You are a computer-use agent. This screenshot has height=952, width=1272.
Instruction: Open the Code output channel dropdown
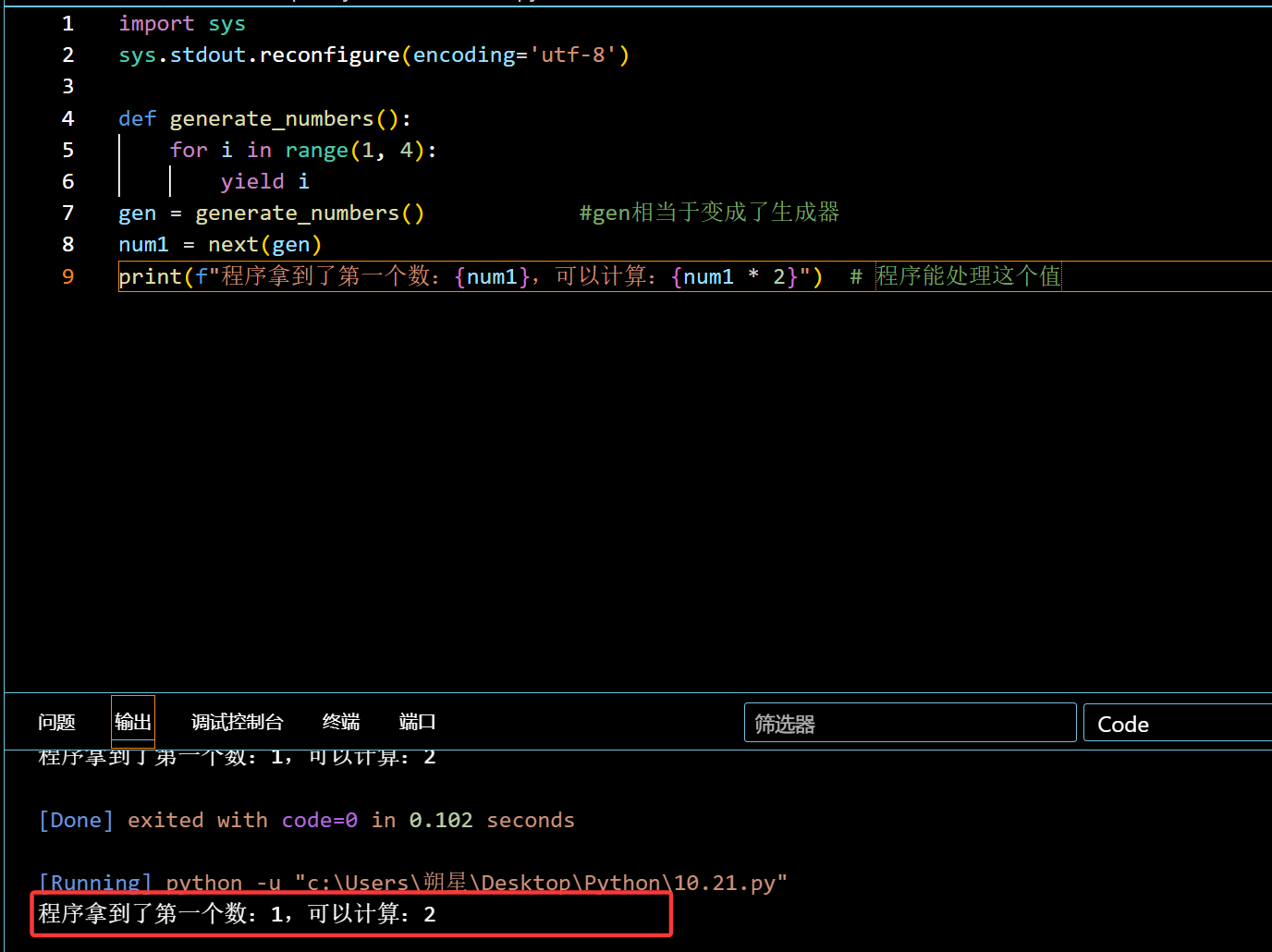[1176, 724]
